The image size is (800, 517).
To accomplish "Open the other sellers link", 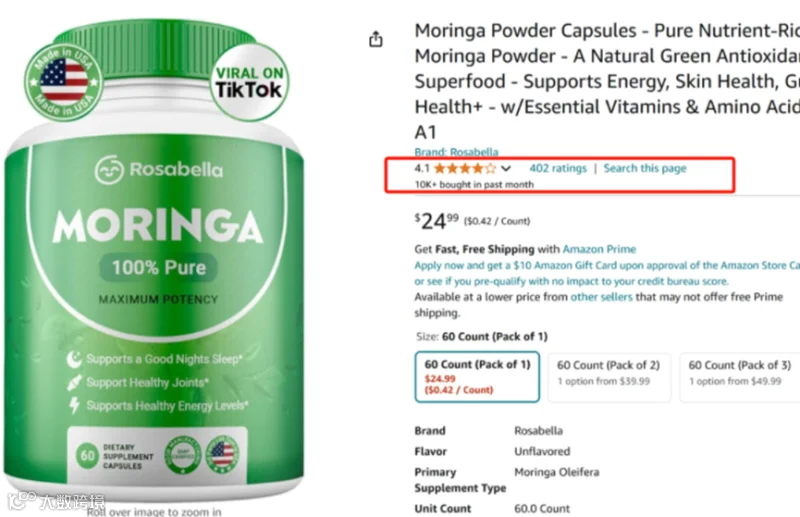I will click(601, 297).
